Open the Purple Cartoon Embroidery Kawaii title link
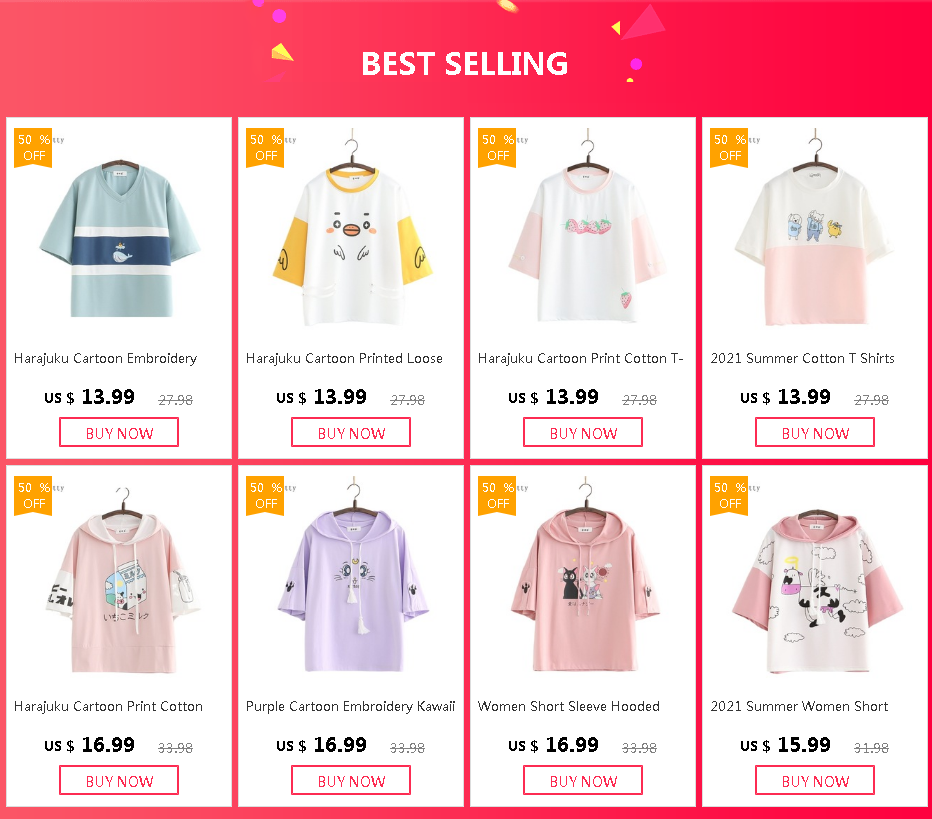 coord(351,707)
